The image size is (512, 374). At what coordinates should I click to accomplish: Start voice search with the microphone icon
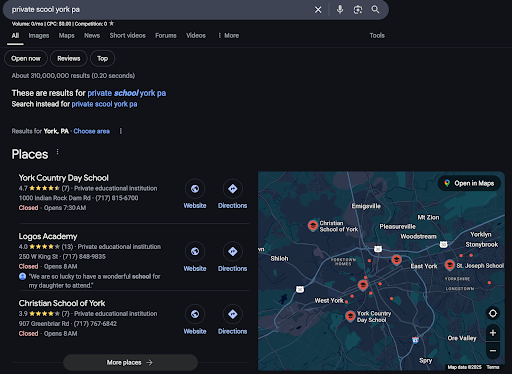coord(340,9)
